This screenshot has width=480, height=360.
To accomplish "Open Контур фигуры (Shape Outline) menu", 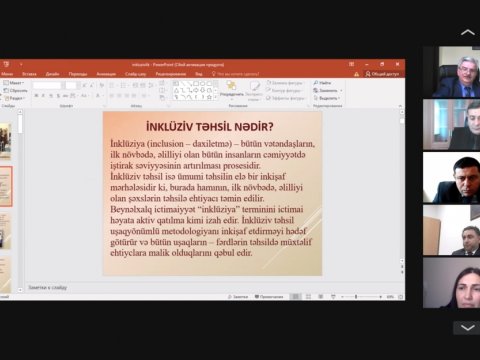I will point(284,90).
